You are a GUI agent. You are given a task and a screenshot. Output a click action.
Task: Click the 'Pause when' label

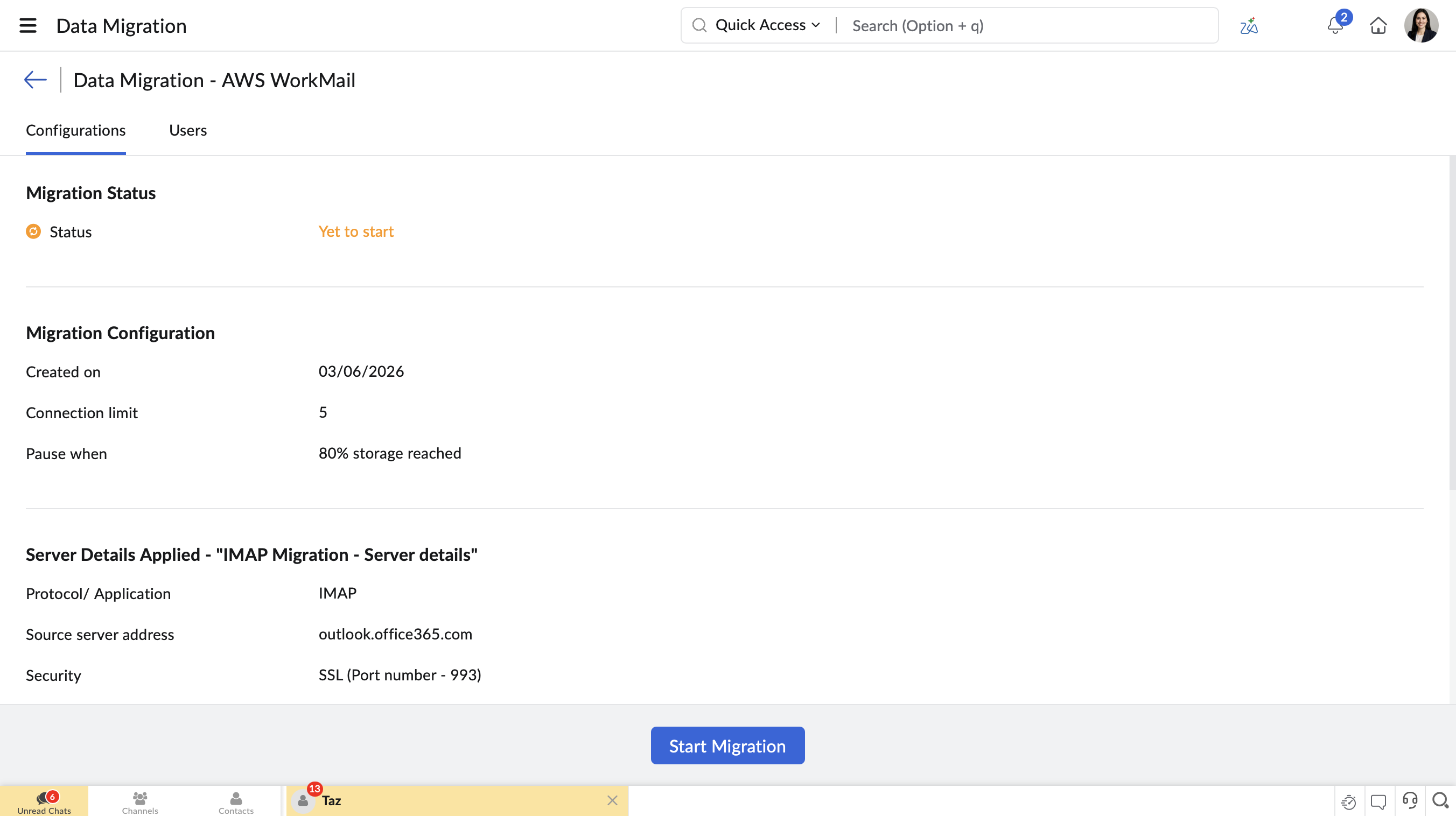point(67,454)
